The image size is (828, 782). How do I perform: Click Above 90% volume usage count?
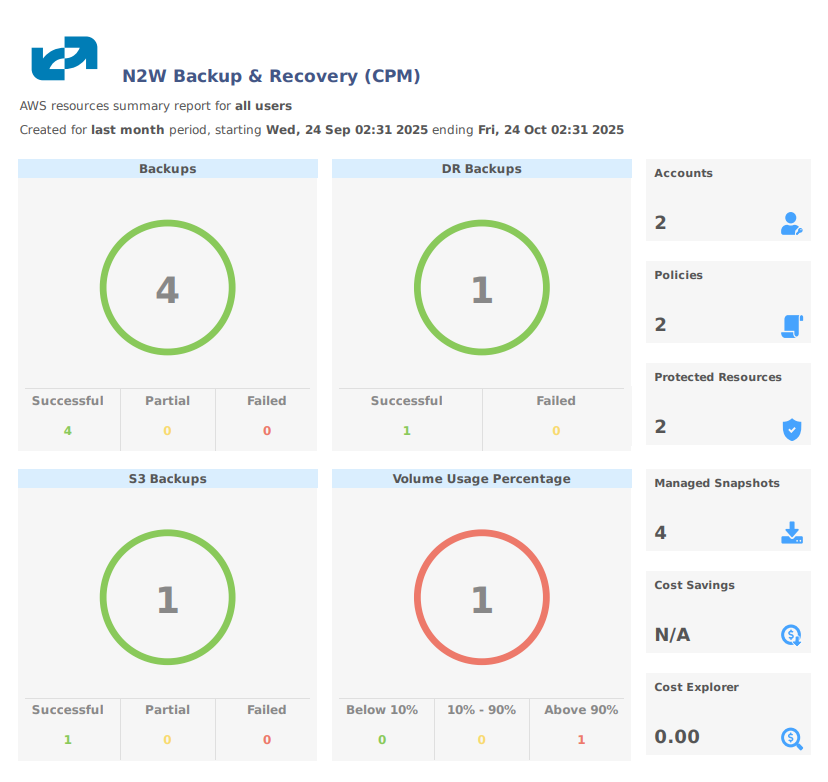581,740
